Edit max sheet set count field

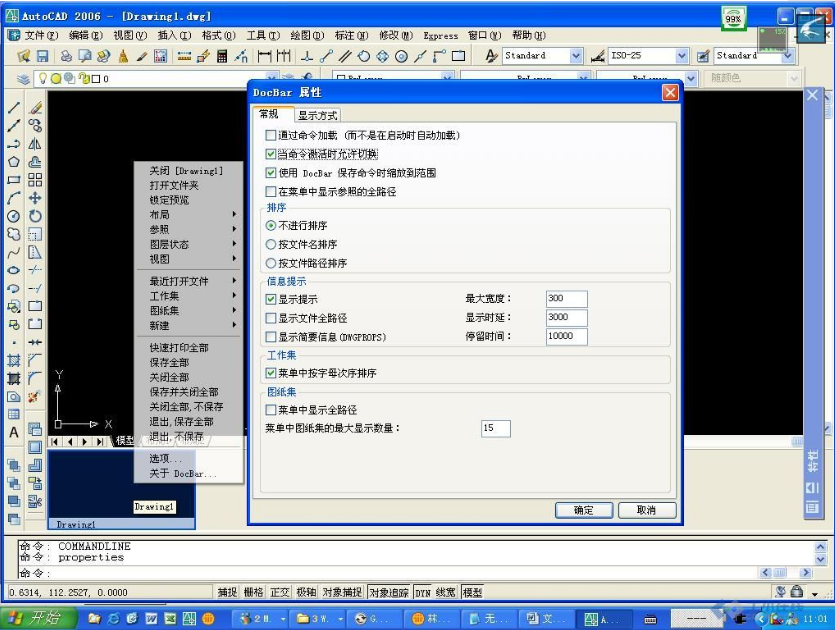click(496, 428)
